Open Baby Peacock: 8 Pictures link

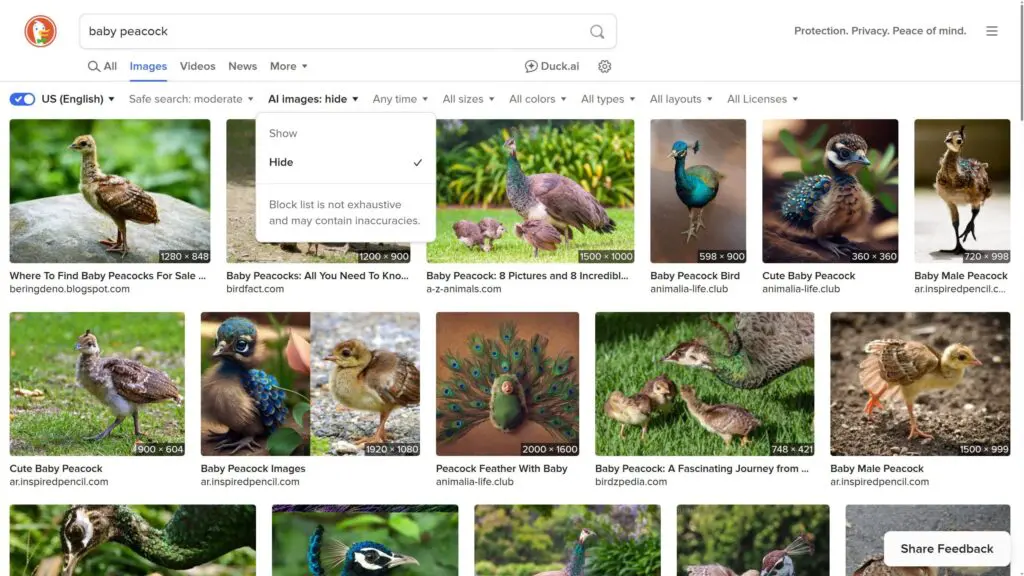tap(527, 276)
